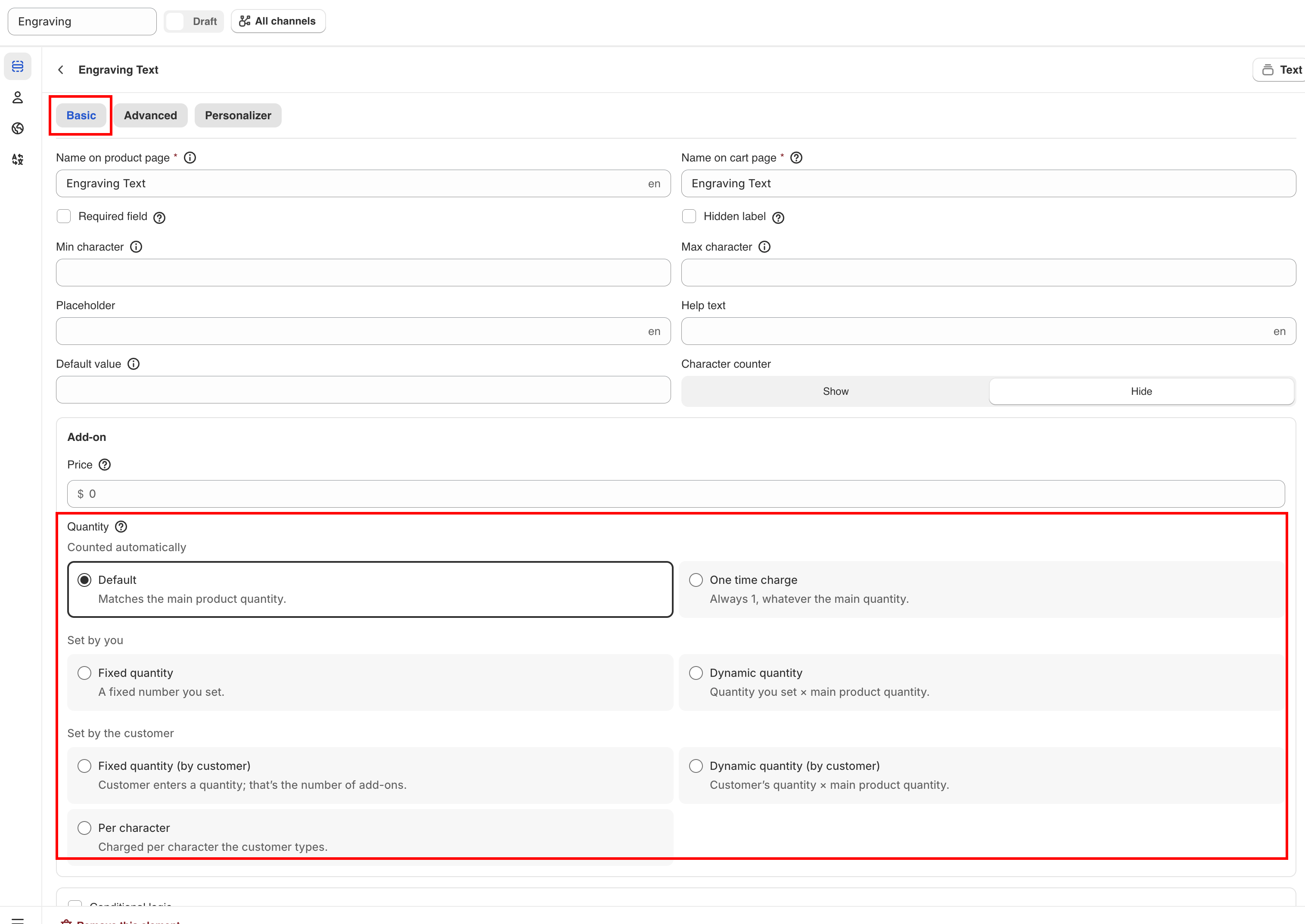Select the Per character option

(x=370, y=837)
